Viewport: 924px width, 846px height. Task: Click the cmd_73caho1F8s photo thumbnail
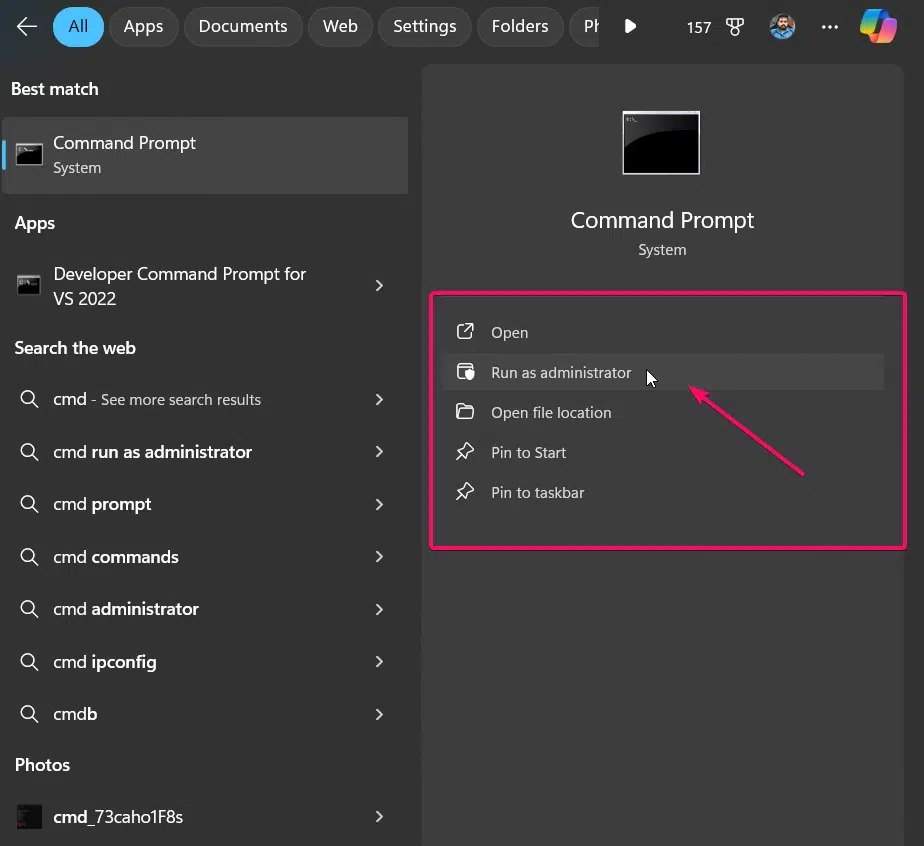(x=29, y=817)
